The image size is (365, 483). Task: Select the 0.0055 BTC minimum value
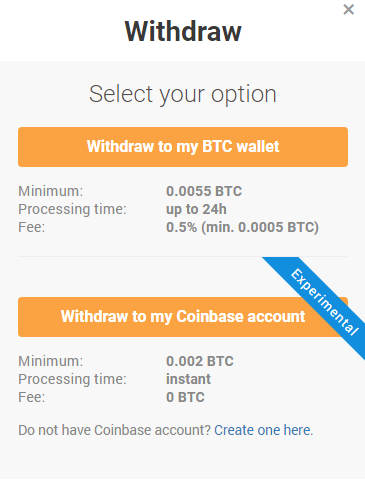point(204,191)
